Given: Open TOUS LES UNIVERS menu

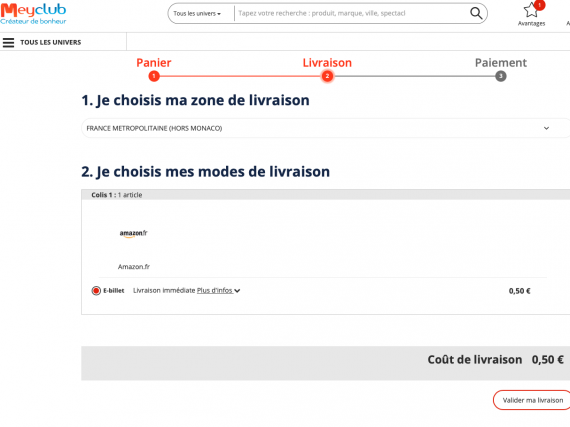Looking at the screenshot, I should 51,43.
